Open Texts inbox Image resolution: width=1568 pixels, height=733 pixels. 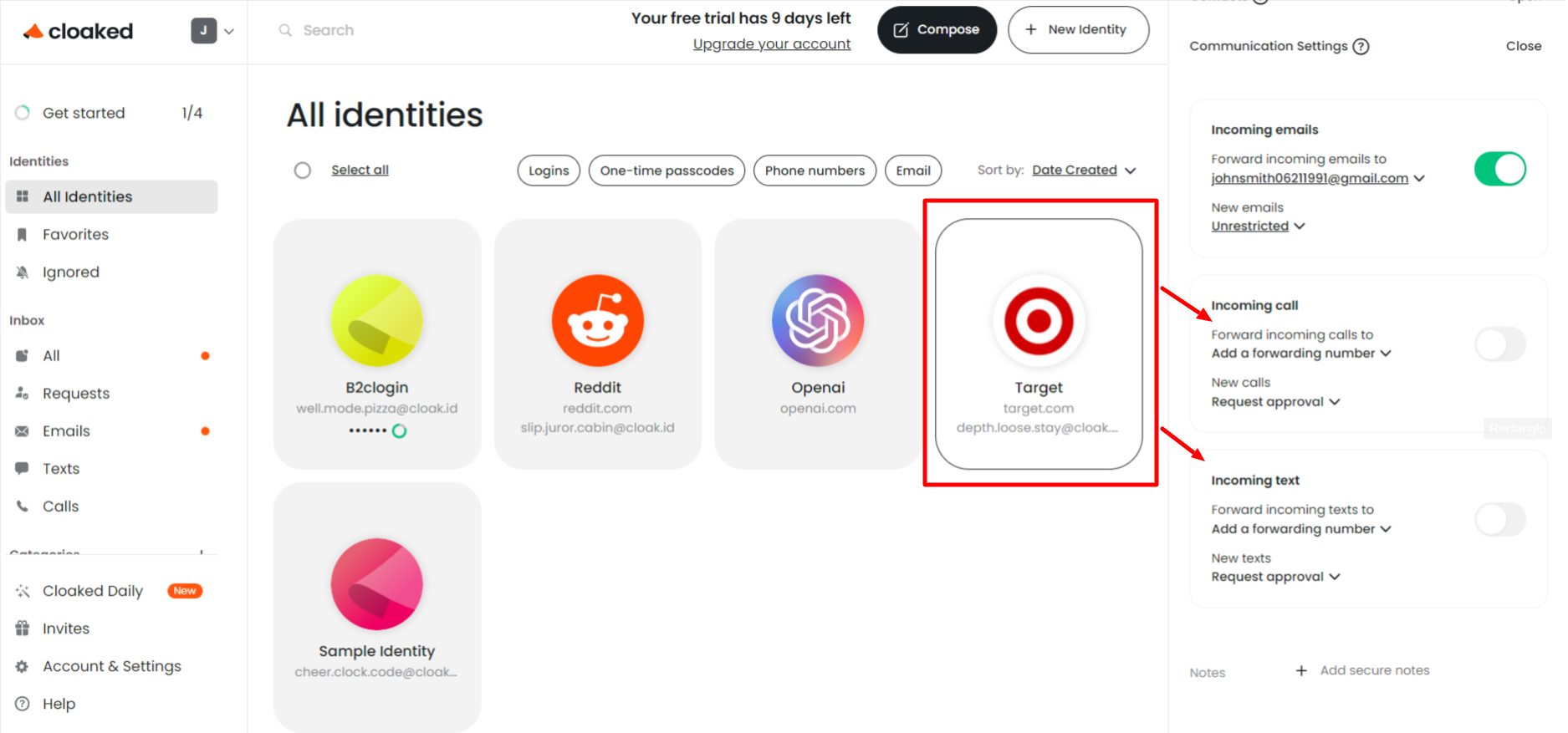pyautogui.click(x=111, y=468)
